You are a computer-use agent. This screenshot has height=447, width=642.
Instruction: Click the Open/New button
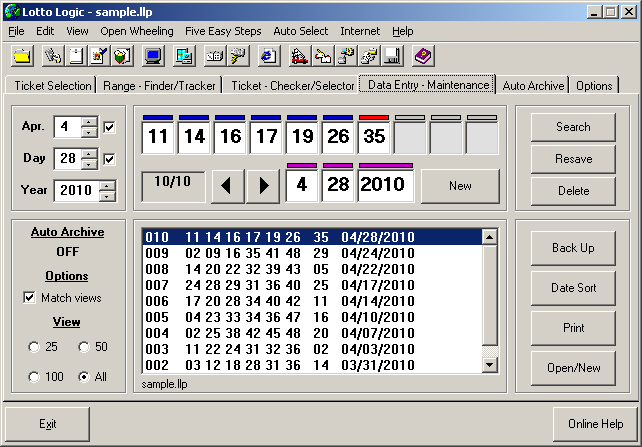[573, 368]
